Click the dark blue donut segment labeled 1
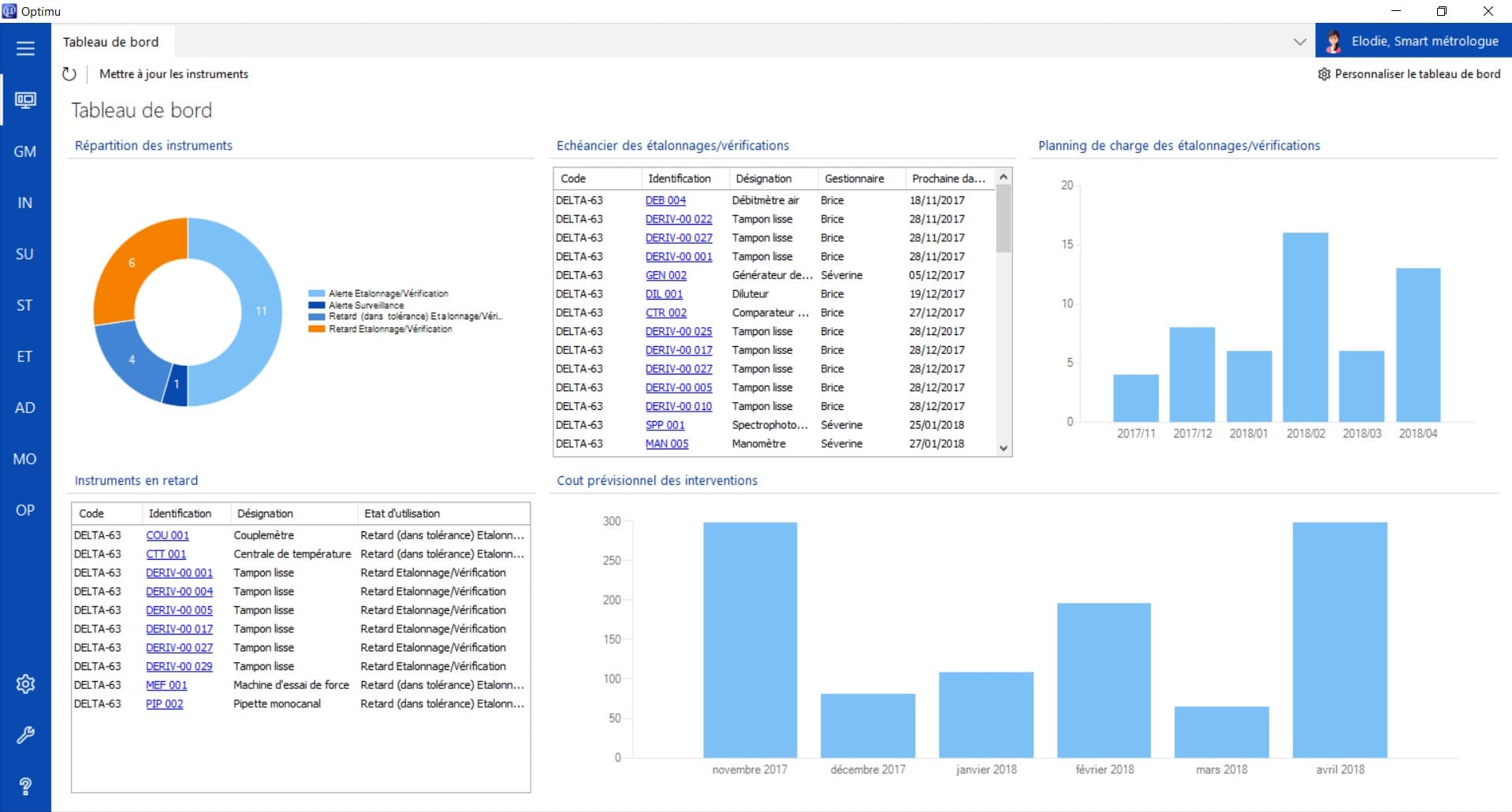The height and width of the screenshot is (812, 1512). [x=177, y=386]
